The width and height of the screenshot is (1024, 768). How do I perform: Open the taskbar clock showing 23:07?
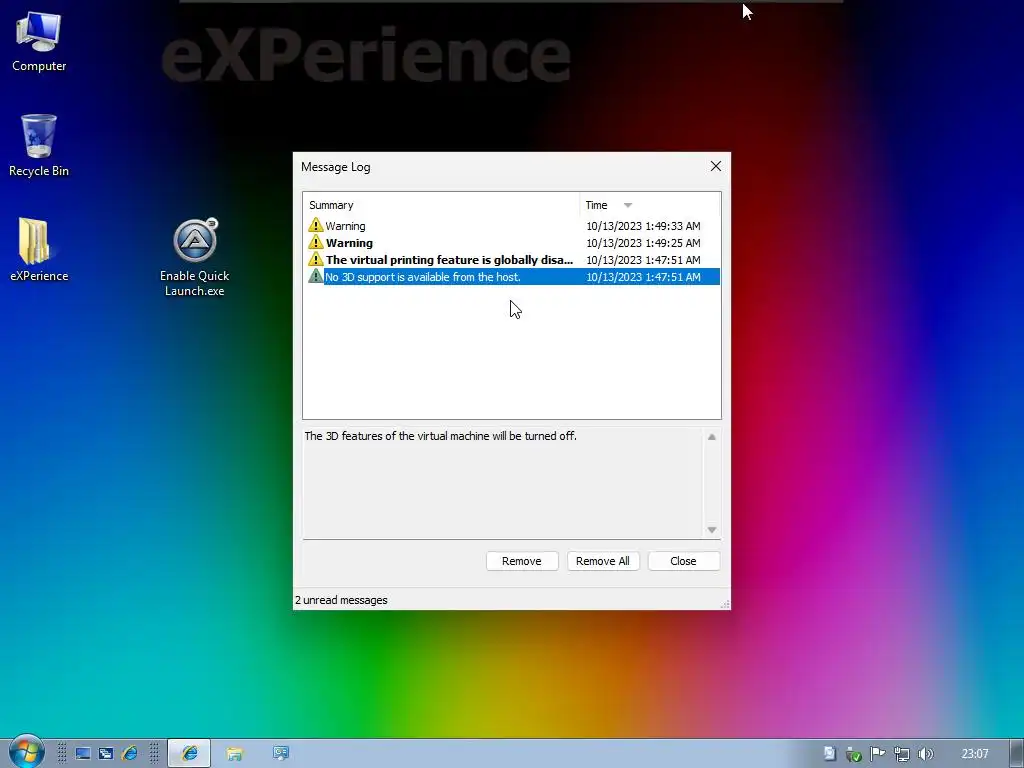pyautogui.click(x=974, y=754)
